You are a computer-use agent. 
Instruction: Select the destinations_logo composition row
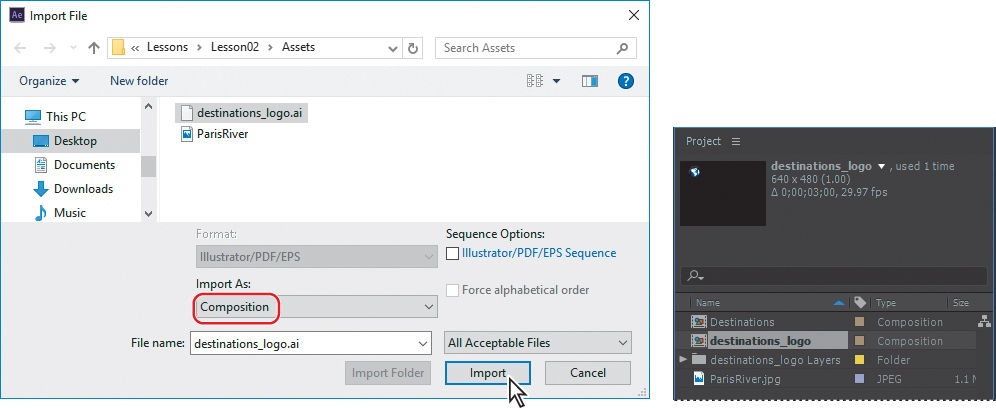point(833,341)
